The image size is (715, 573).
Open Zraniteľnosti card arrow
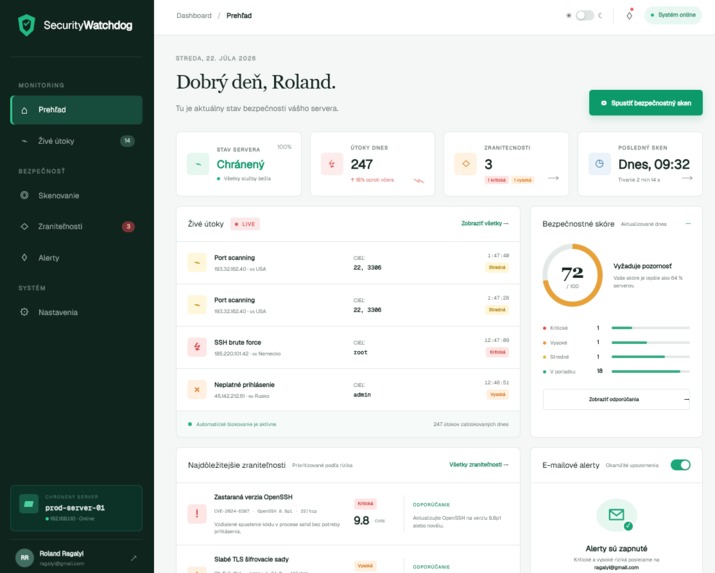coord(554,178)
